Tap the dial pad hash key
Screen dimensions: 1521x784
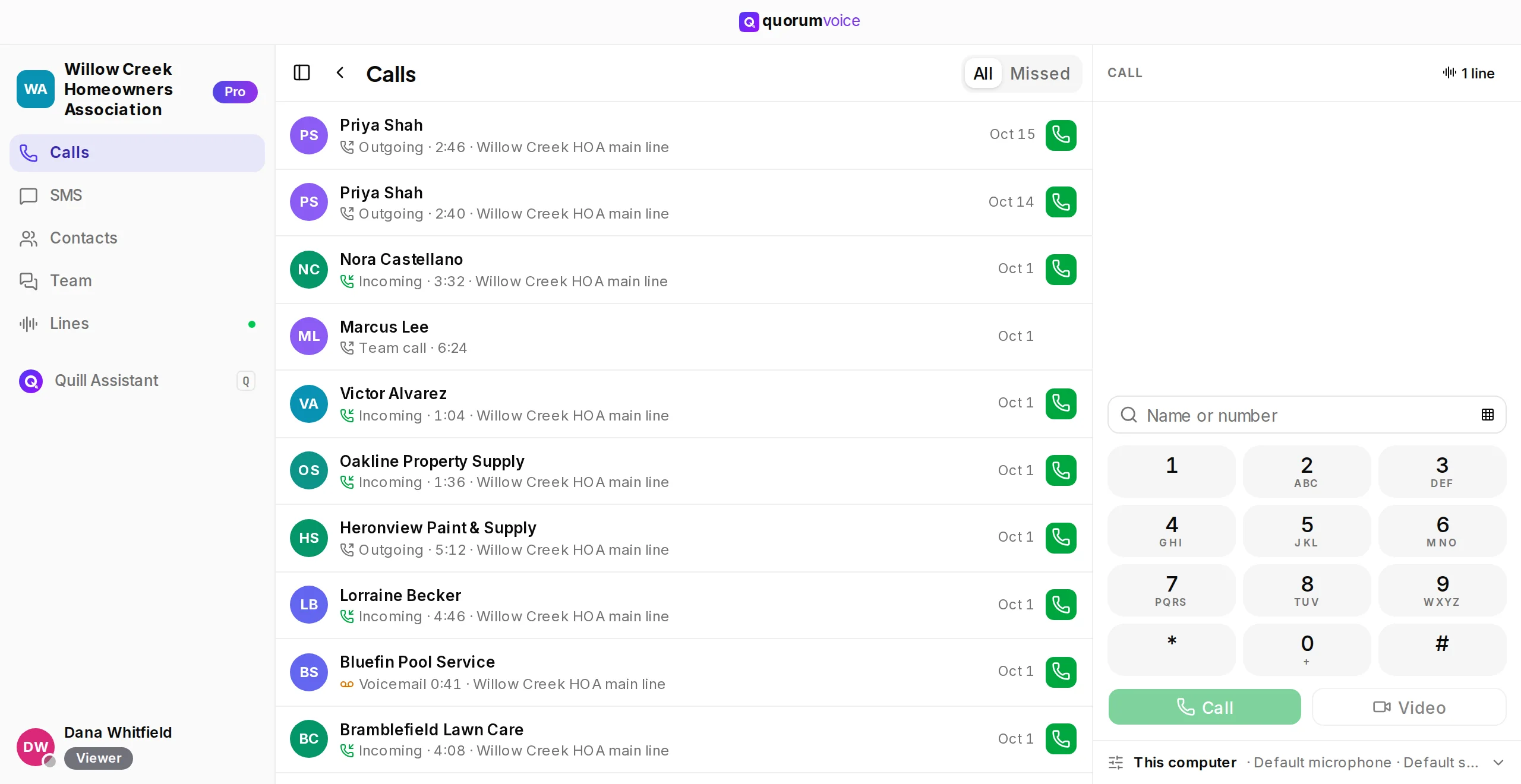coord(1443,650)
